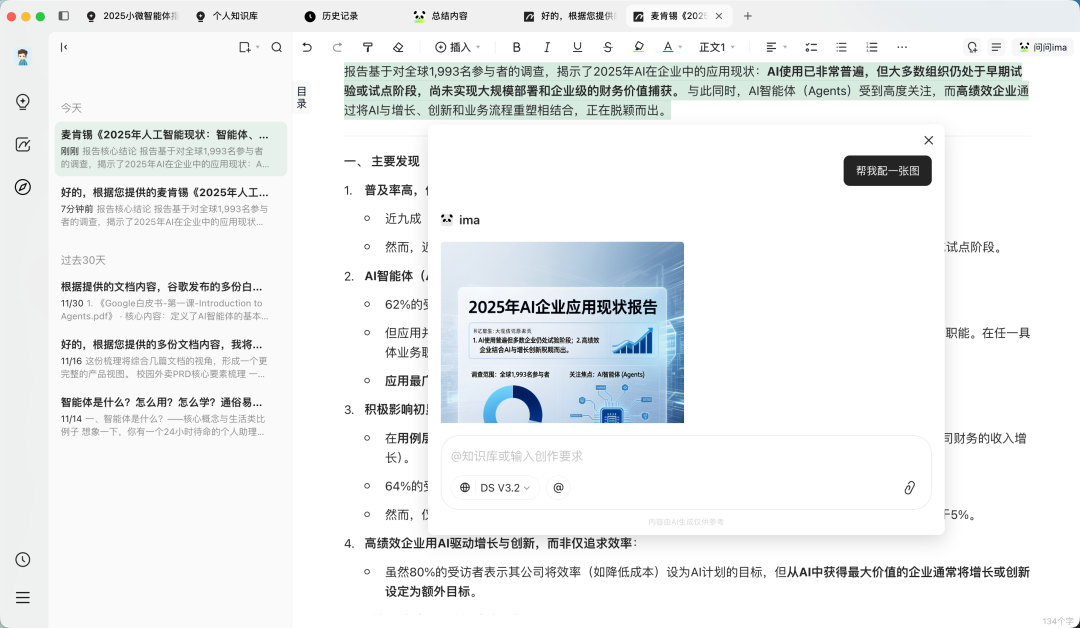
Task: Open the text highlight tool
Action: click(636, 47)
